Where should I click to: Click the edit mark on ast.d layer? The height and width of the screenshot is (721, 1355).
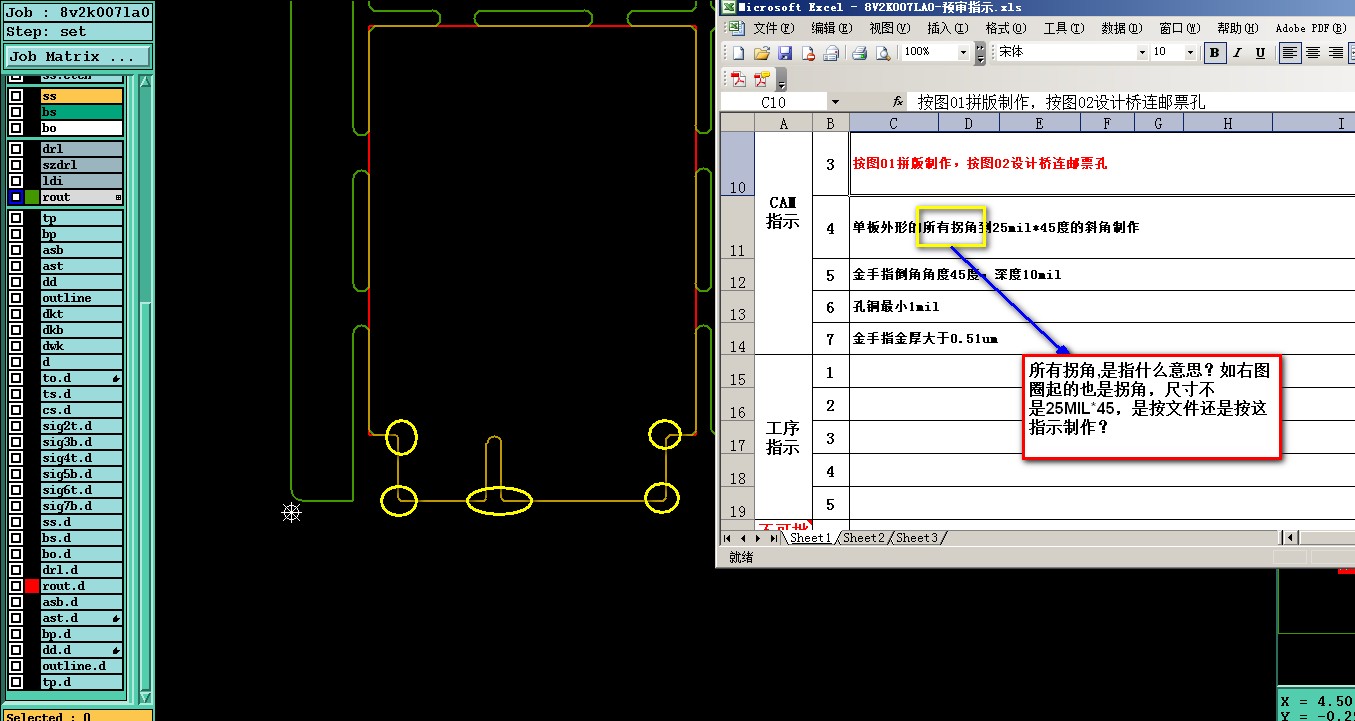pyautogui.click(x=117, y=618)
